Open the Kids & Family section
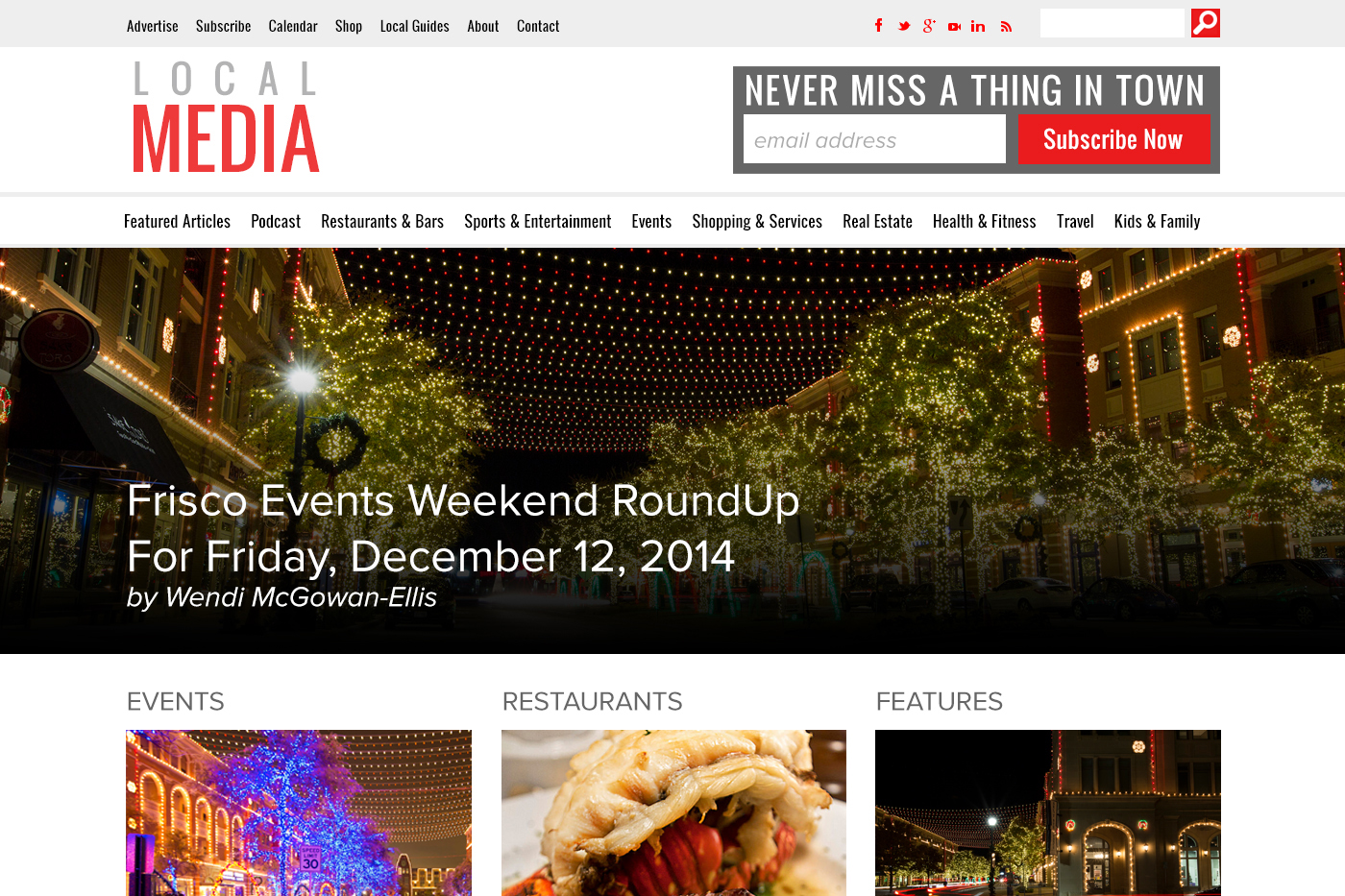1345x896 pixels. point(1158,221)
